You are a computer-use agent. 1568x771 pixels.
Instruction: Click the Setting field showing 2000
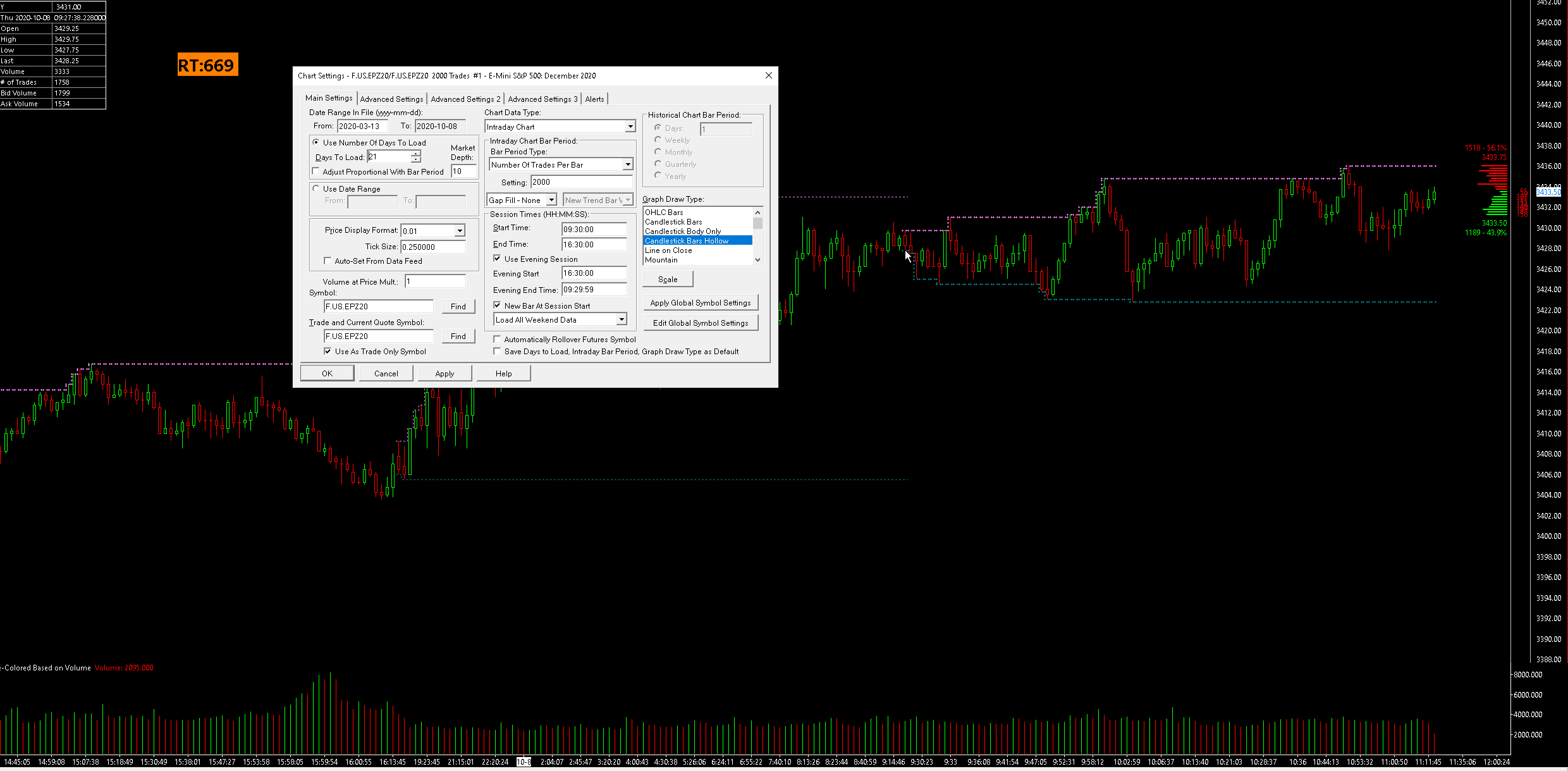(x=581, y=182)
